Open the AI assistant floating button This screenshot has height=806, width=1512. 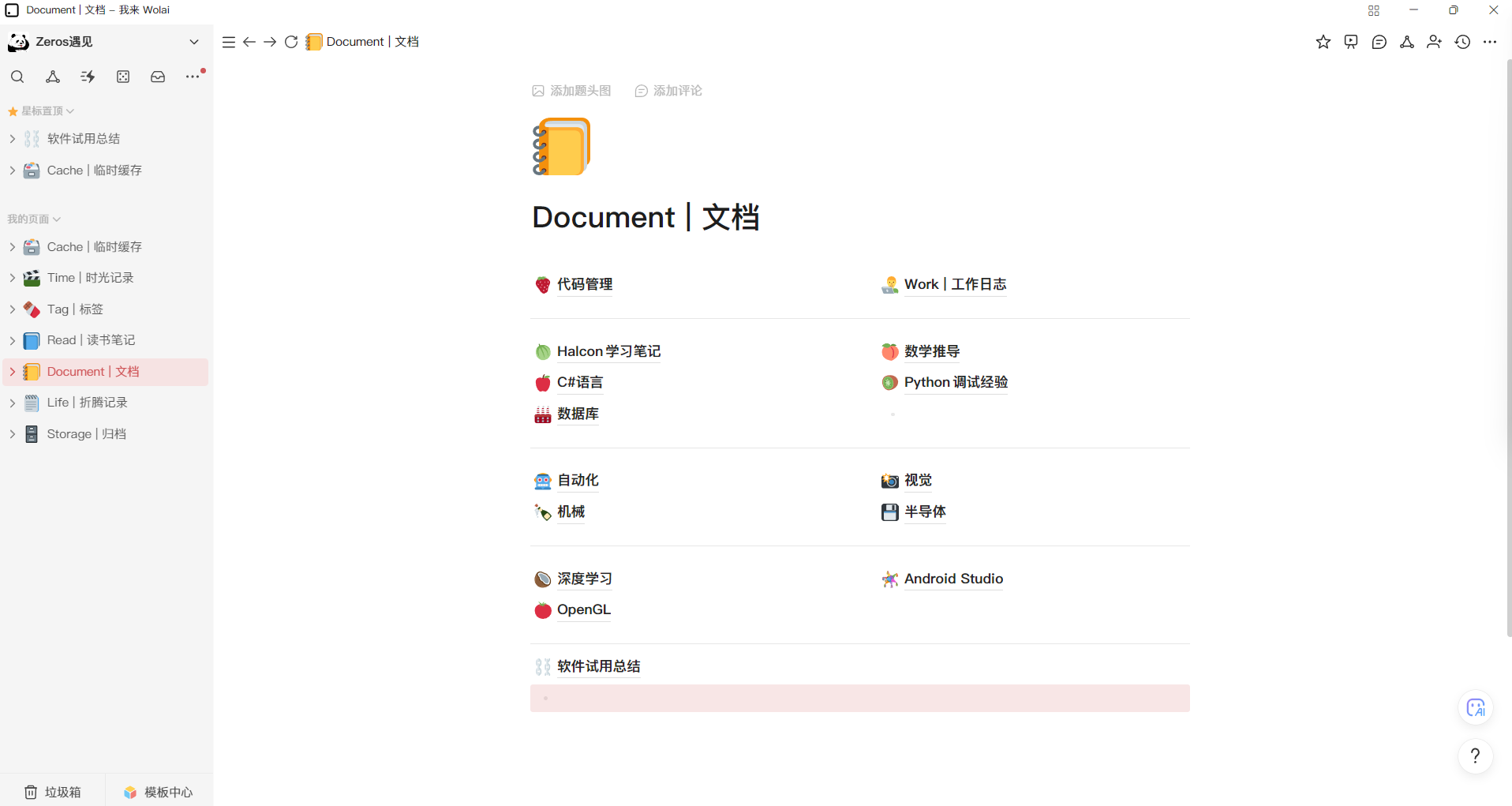point(1475,708)
